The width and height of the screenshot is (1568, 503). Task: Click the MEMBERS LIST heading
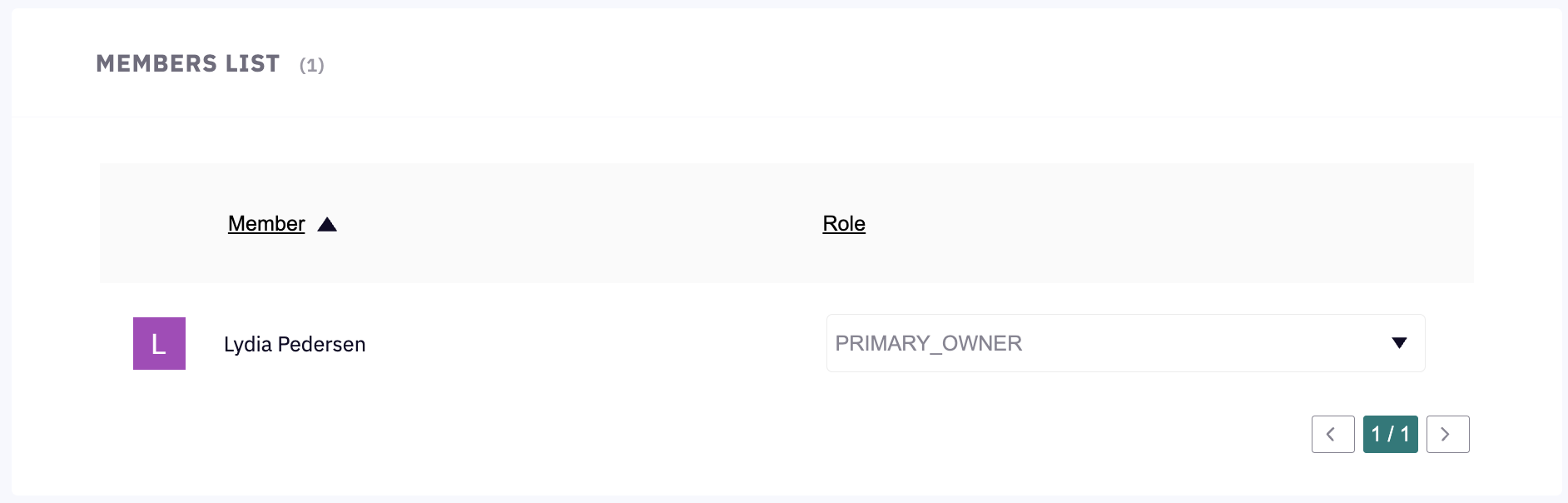point(188,64)
